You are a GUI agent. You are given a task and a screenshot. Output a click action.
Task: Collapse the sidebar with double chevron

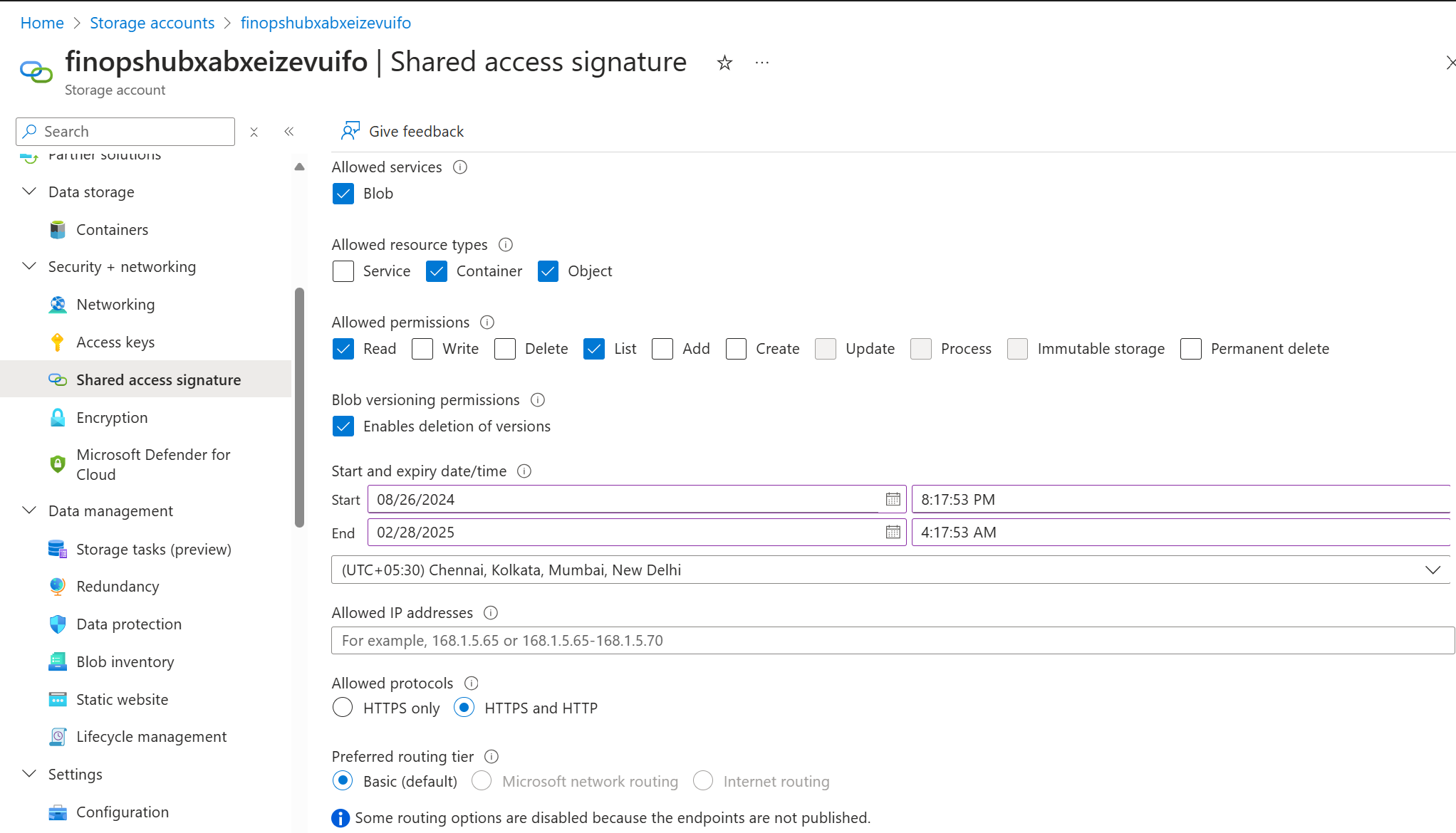289,132
